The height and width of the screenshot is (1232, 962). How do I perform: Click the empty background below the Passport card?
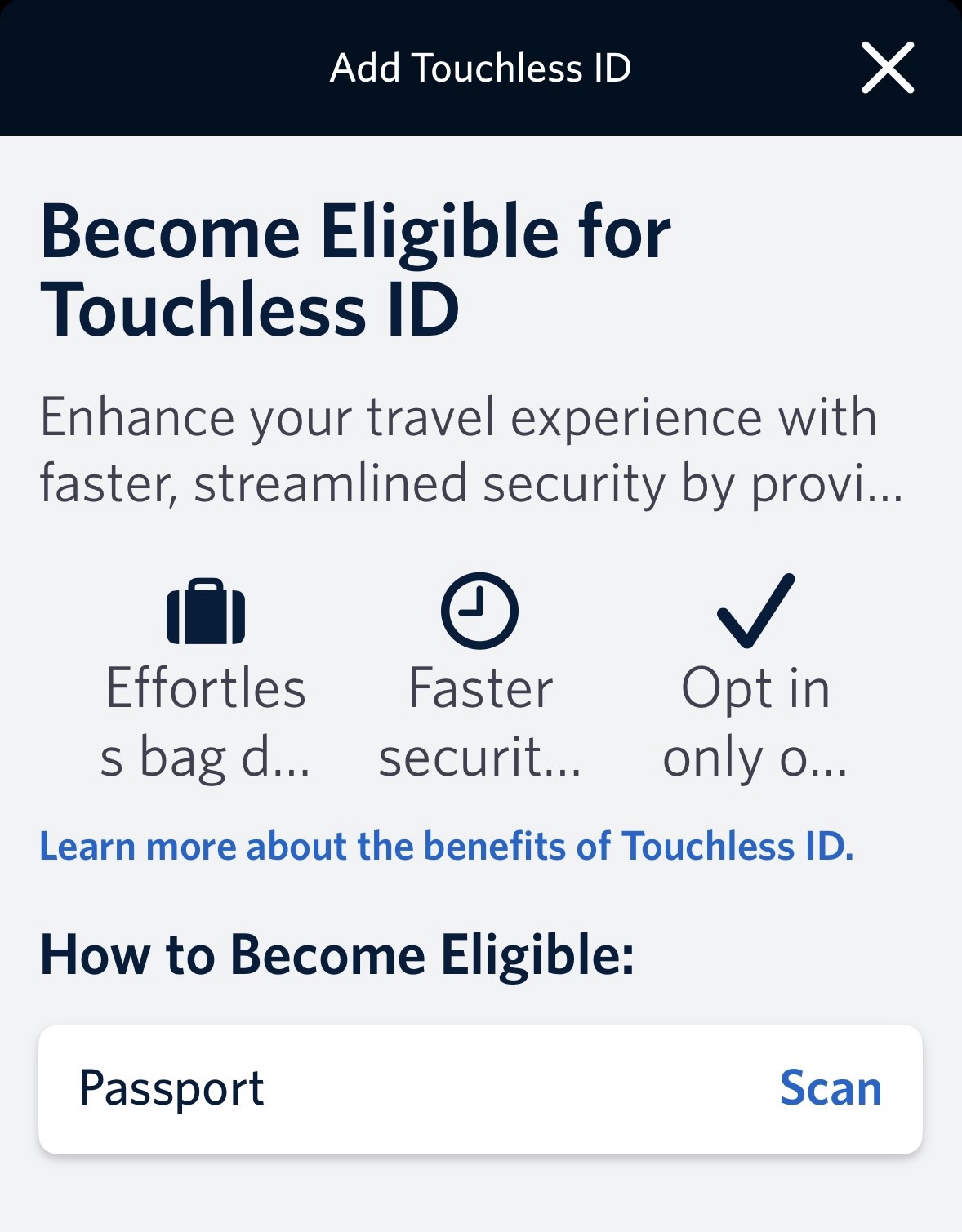(x=480, y=1196)
